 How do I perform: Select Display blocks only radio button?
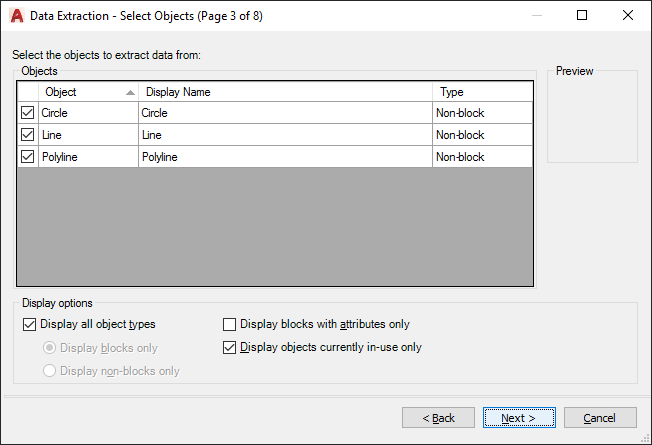pyautogui.click(x=49, y=348)
